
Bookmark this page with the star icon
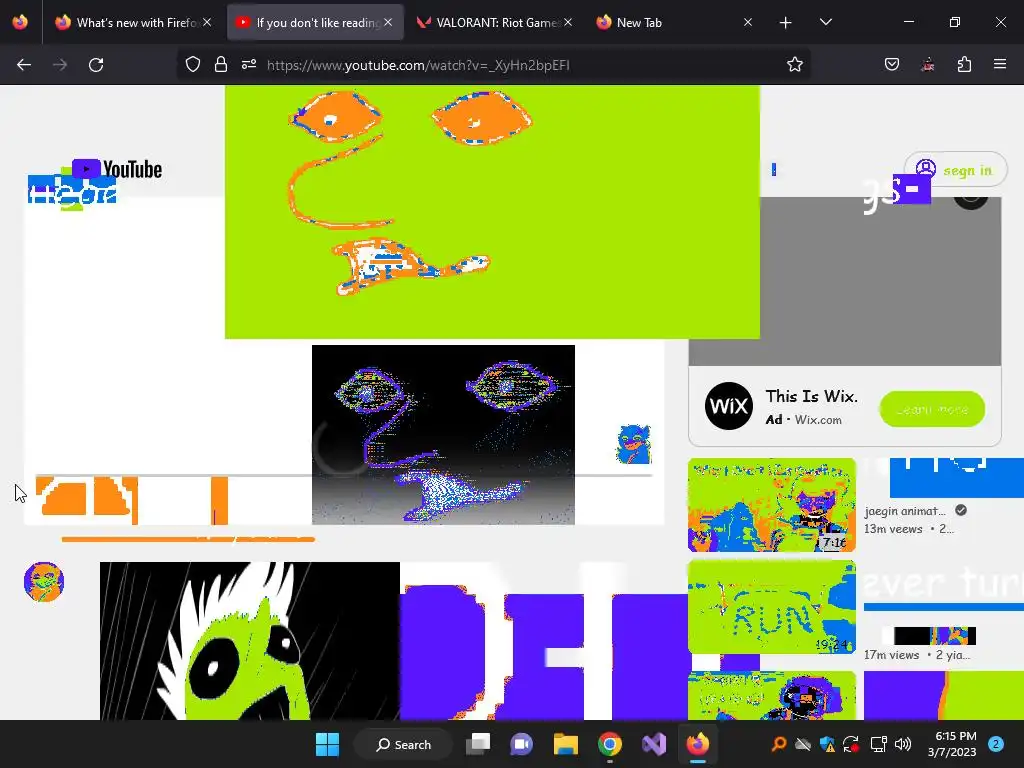click(794, 64)
